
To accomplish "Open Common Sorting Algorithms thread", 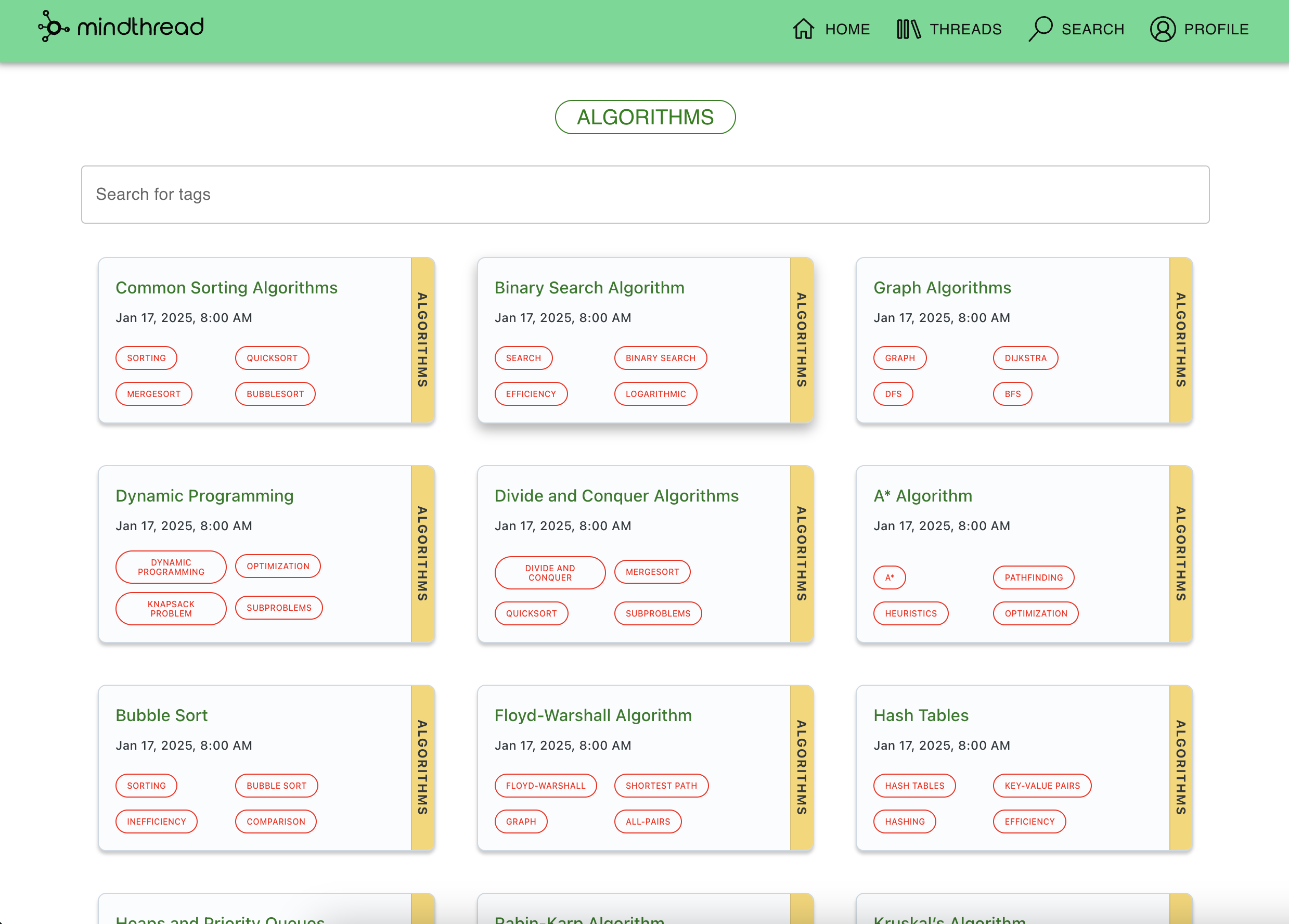I will [x=226, y=288].
